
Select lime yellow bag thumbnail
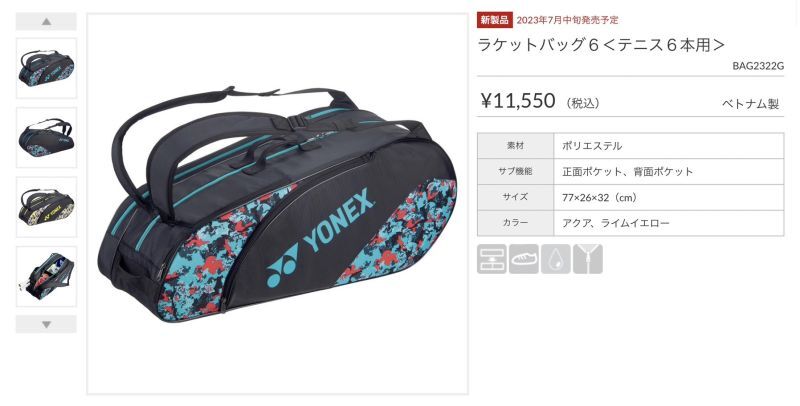(x=46, y=207)
